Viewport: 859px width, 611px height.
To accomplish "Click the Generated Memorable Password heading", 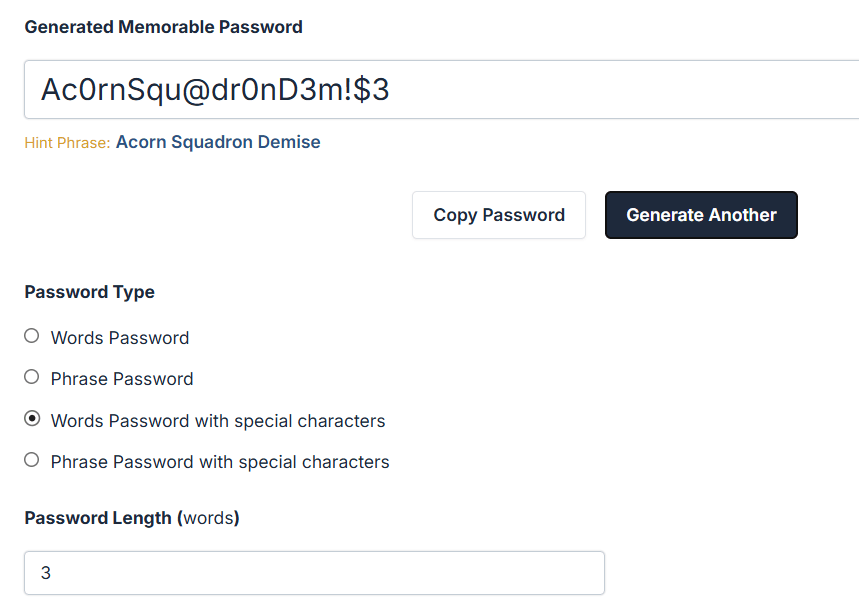I will point(163,26).
